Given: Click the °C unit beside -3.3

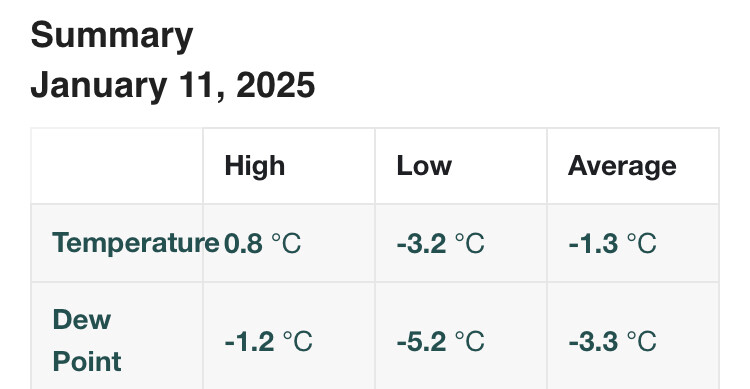Looking at the screenshot, I should pos(641,342).
